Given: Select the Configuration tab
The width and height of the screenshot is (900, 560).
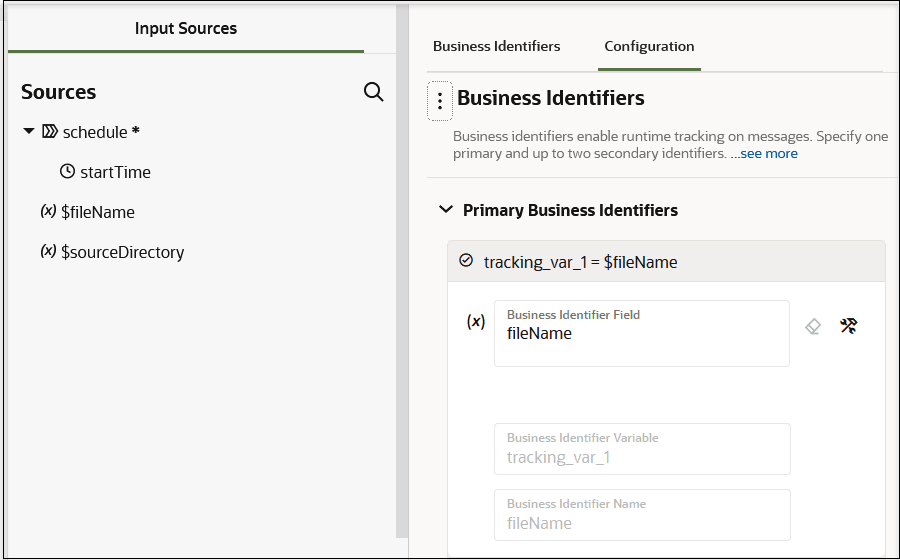Looking at the screenshot, I should click(649, 46).
